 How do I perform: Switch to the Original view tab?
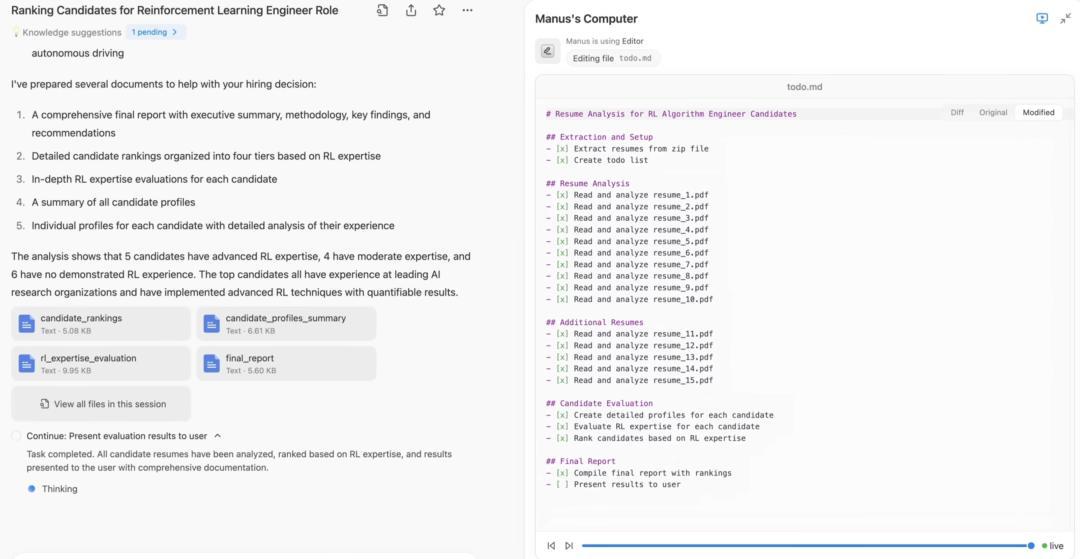[x=993, y=112]
